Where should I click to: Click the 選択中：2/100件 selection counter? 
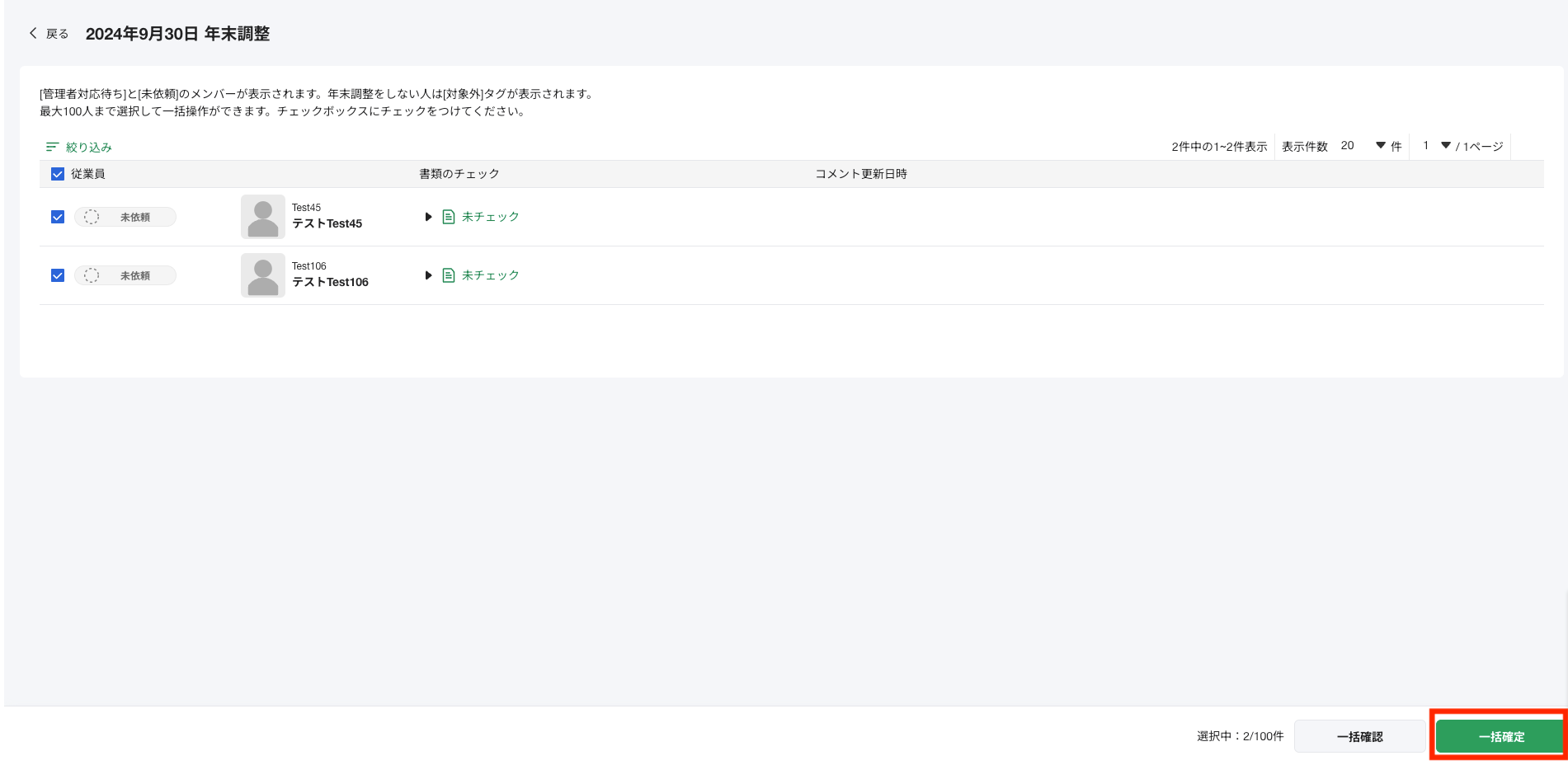pos(1240,736)
